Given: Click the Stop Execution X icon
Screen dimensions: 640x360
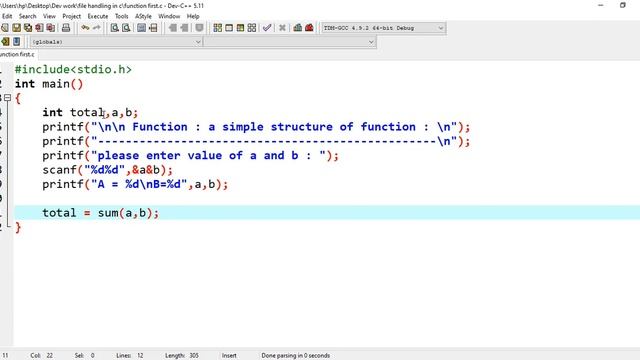Looking at the screenshot, I should (x=282, y=28).
